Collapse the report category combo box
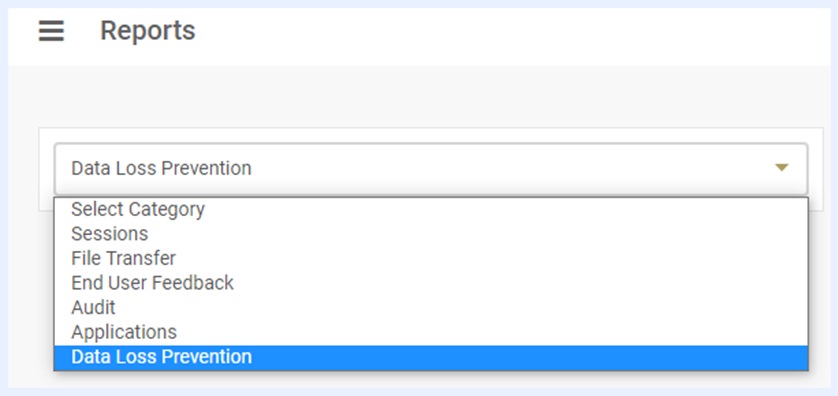This screenshot has width=838, height=396. point(431,168)
